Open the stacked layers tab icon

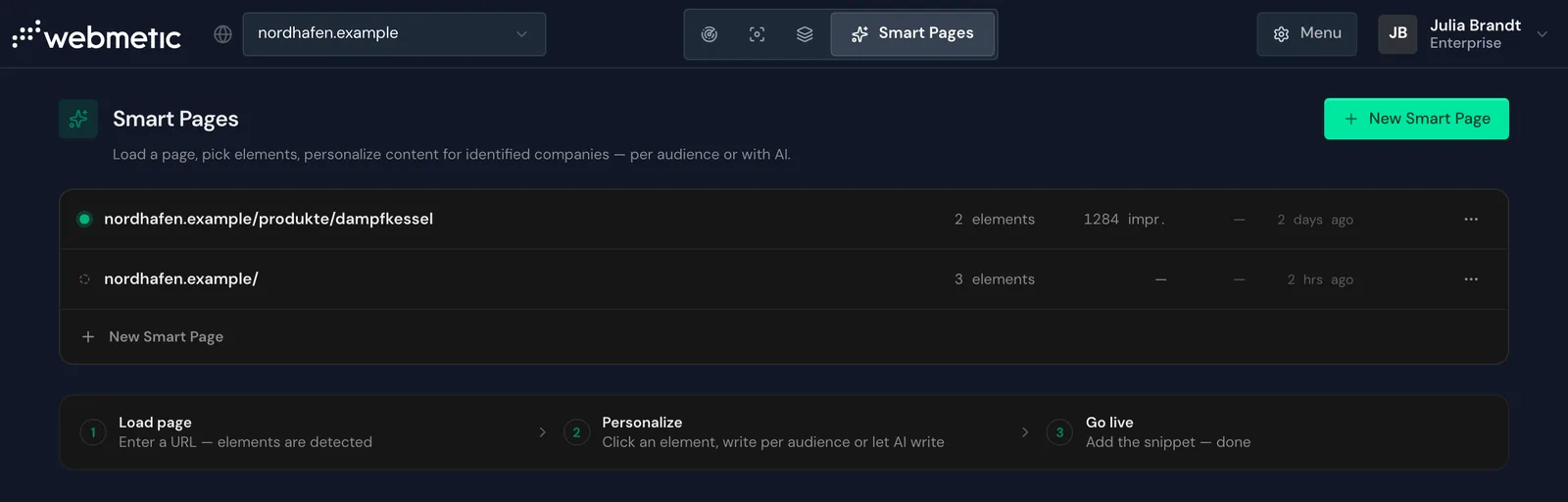pos(805,34)
